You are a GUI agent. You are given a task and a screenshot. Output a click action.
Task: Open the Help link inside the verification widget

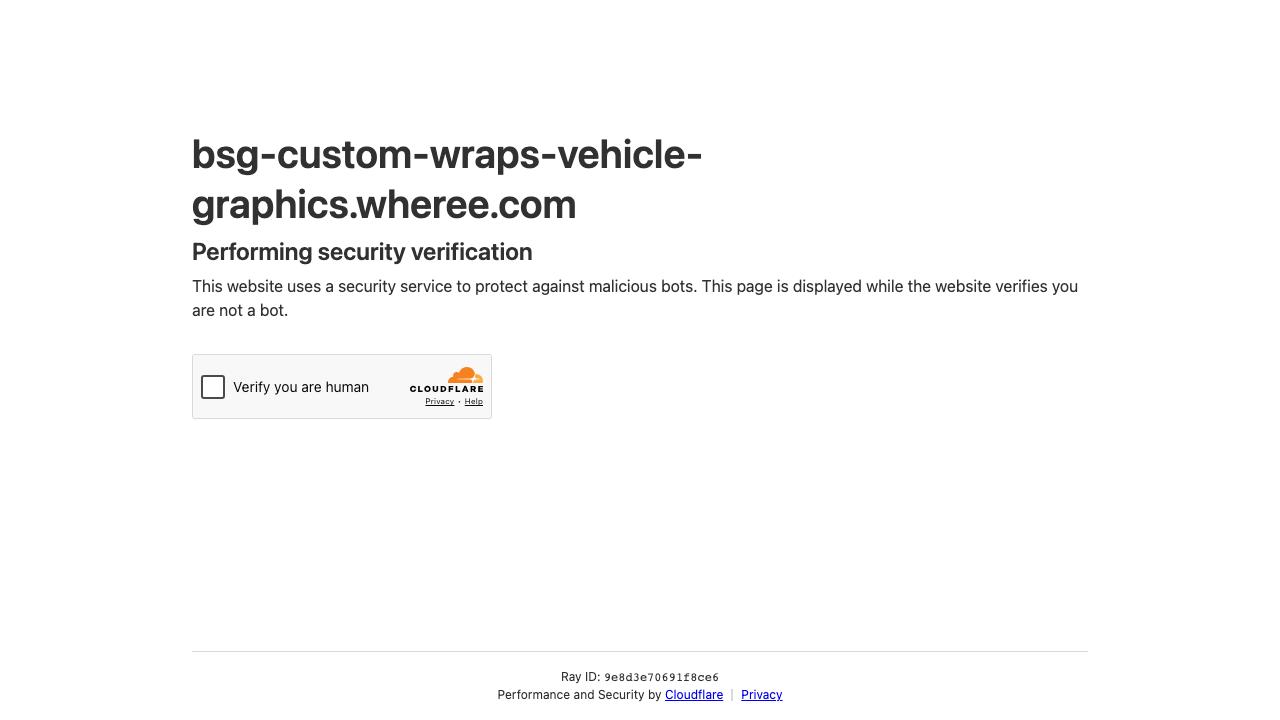click(473, 402)
